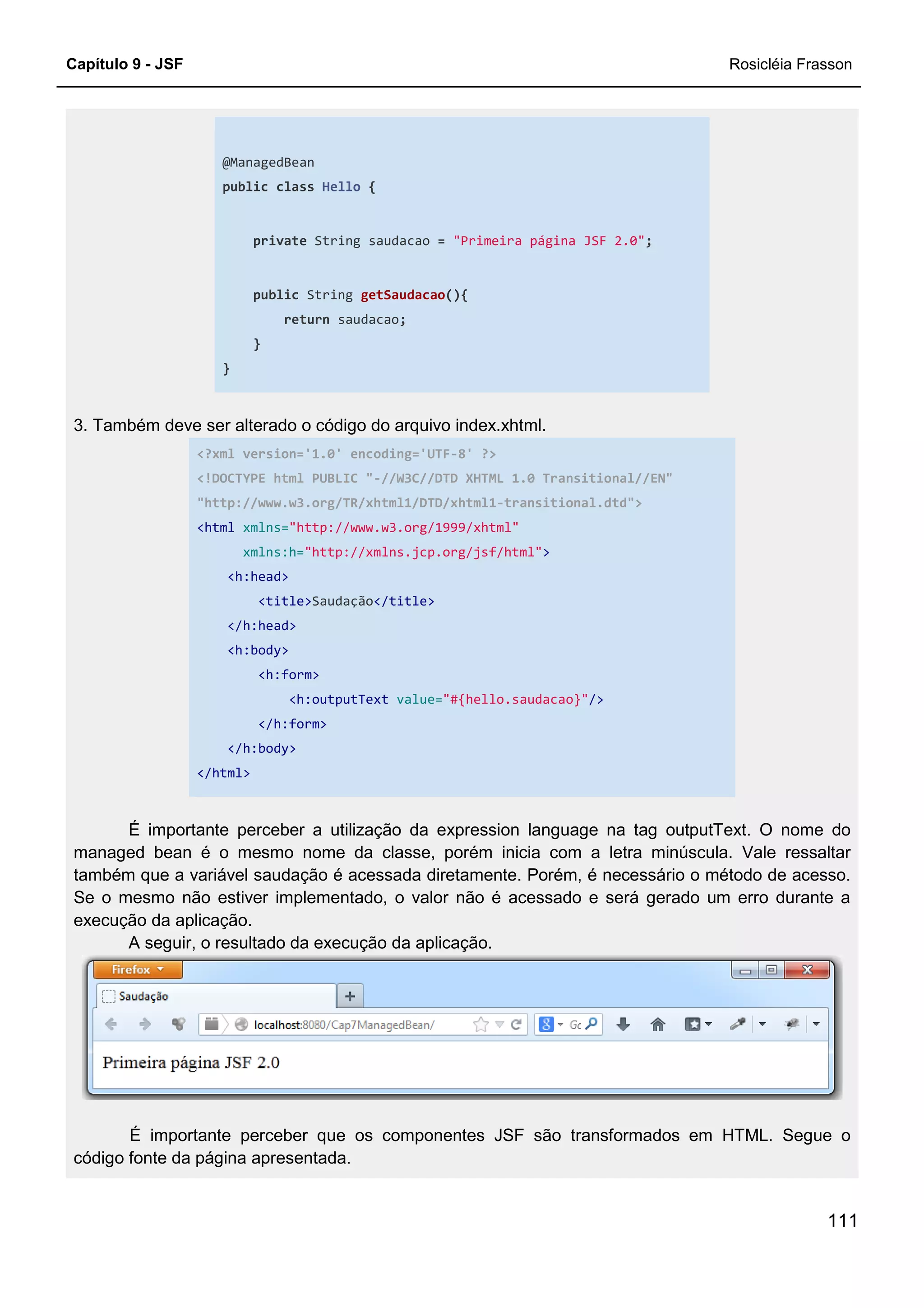Viewport: 924px width, 1308px height.
Task: Click the '</html>' closing tag
Action: click(x=223, y=773)
